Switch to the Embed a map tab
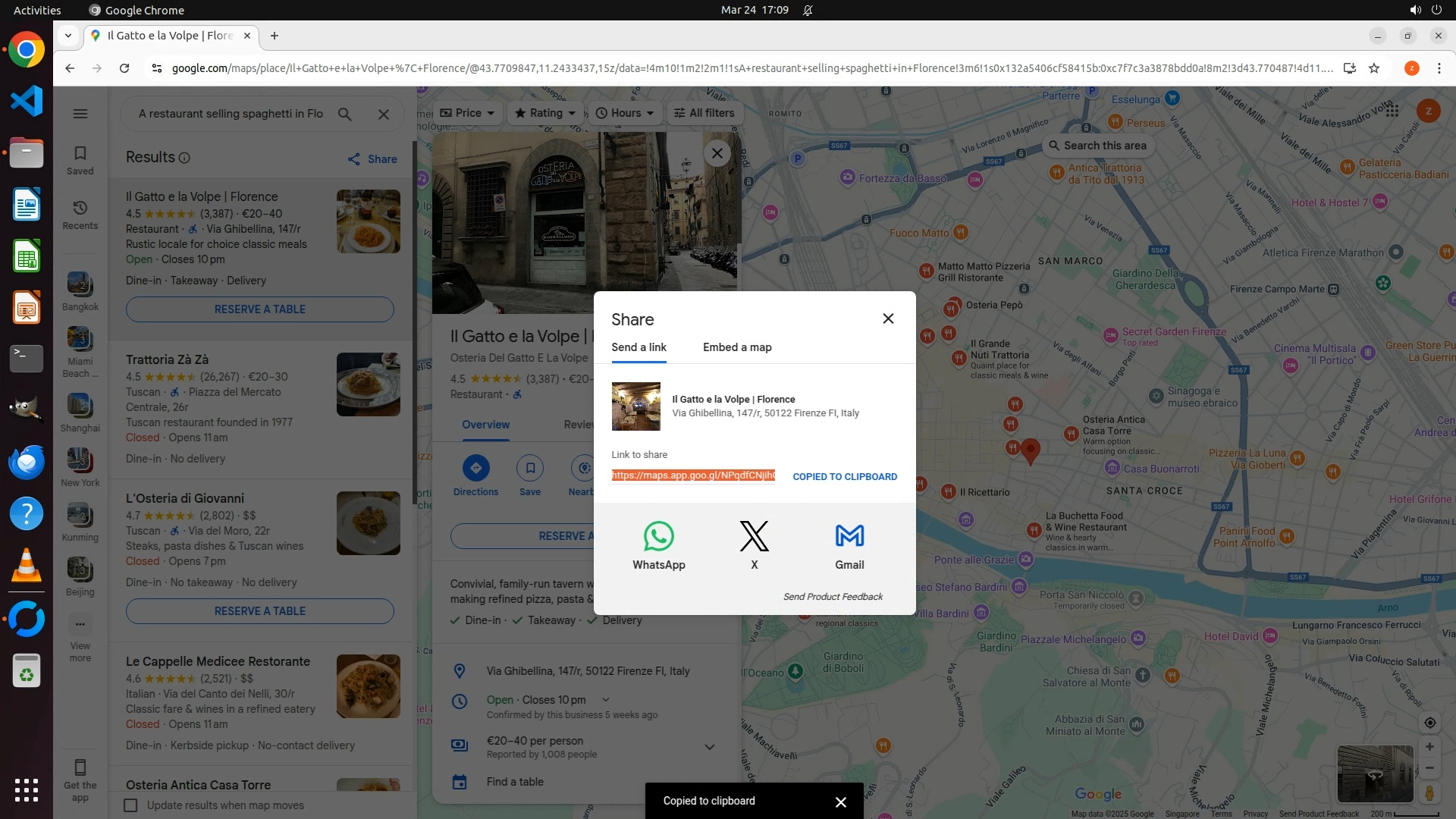 pos(737,347)
